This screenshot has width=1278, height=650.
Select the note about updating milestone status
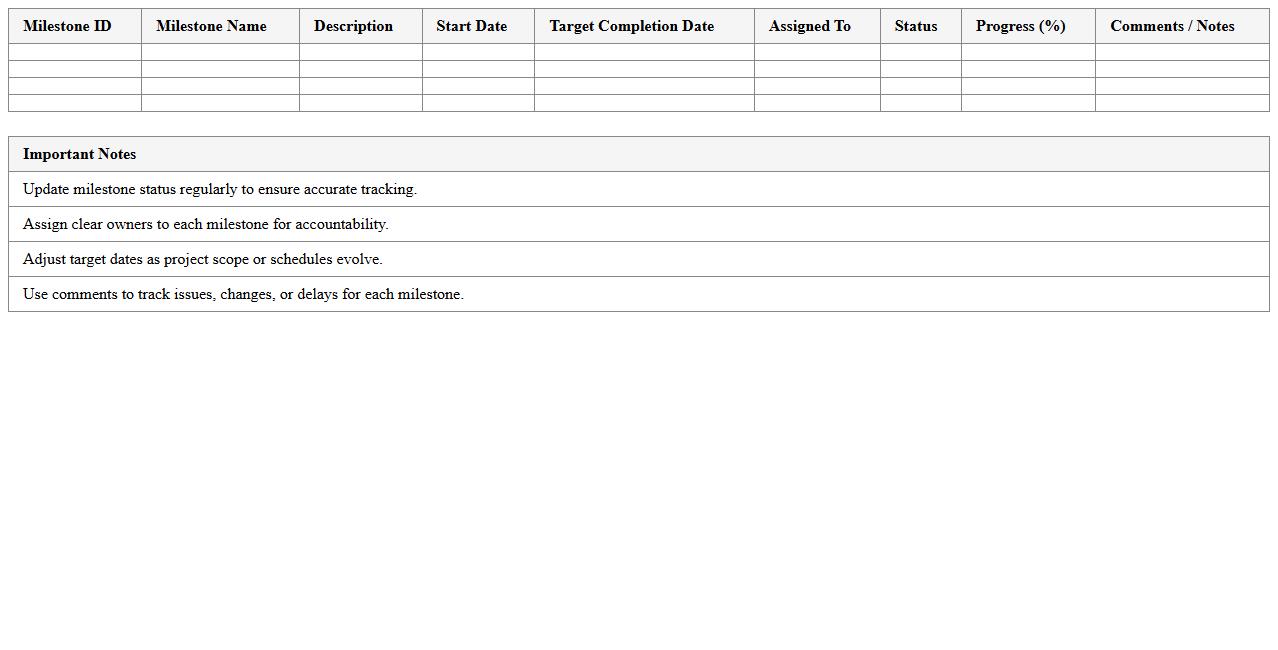click(x=221, y=189)
